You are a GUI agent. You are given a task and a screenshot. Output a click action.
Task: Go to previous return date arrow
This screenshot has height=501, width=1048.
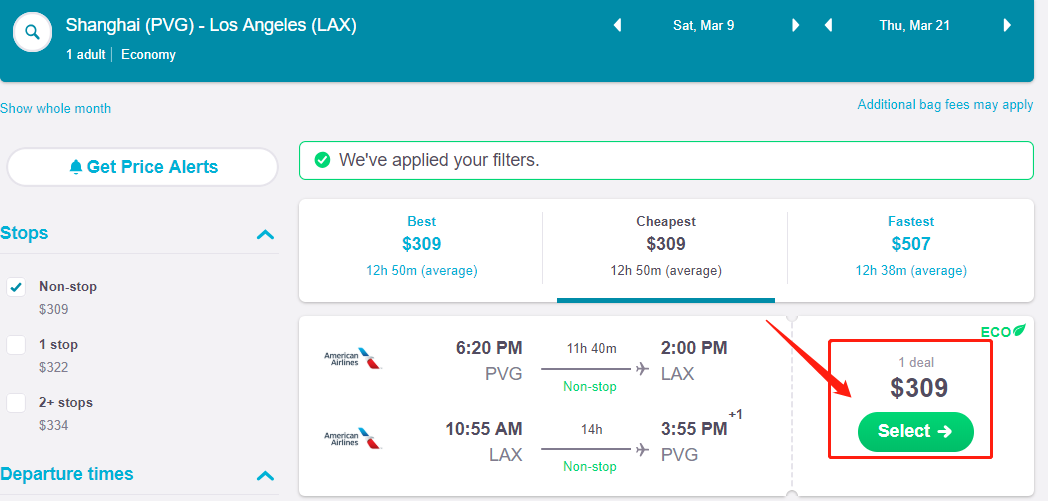[828, 25]
